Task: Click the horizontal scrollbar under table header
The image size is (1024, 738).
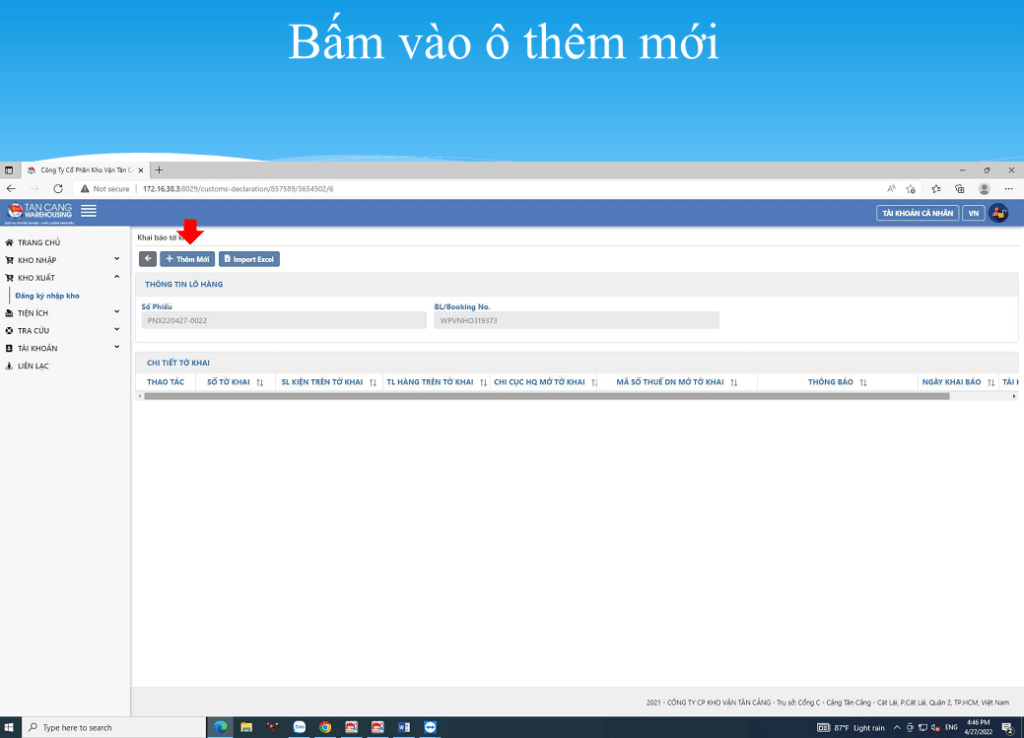Action: (x=545, y=396)
